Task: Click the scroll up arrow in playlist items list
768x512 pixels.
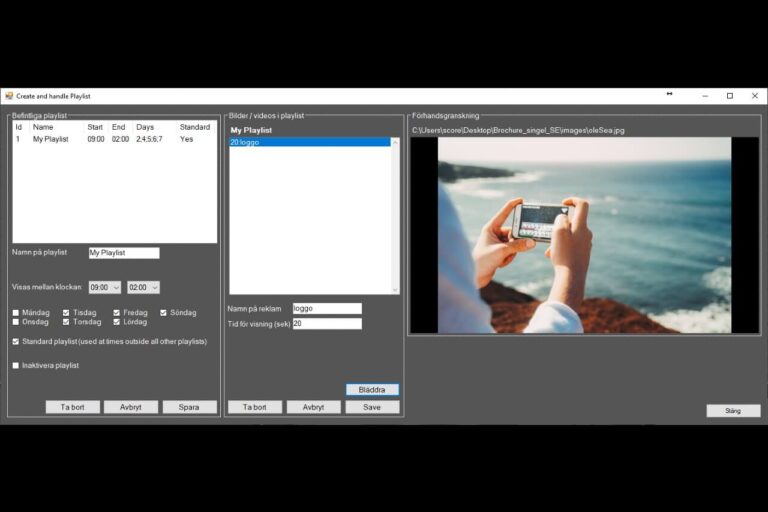Action: click(x=395, y=142)
